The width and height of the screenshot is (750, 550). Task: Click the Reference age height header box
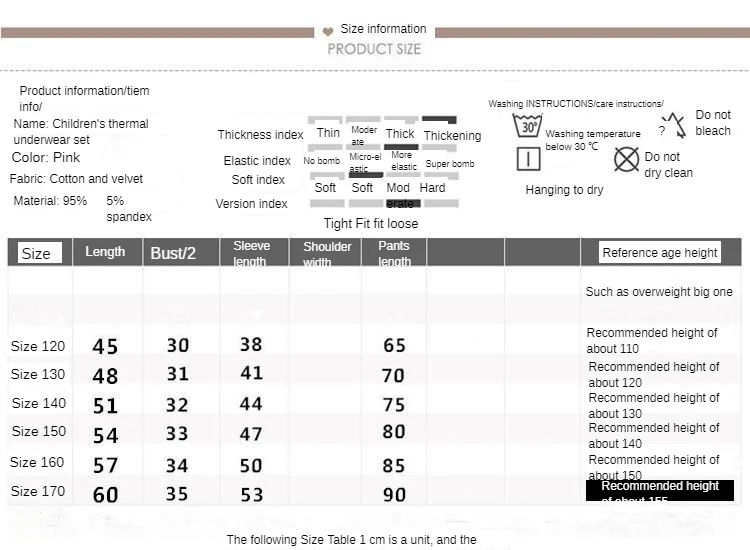[x=660, y=253]
